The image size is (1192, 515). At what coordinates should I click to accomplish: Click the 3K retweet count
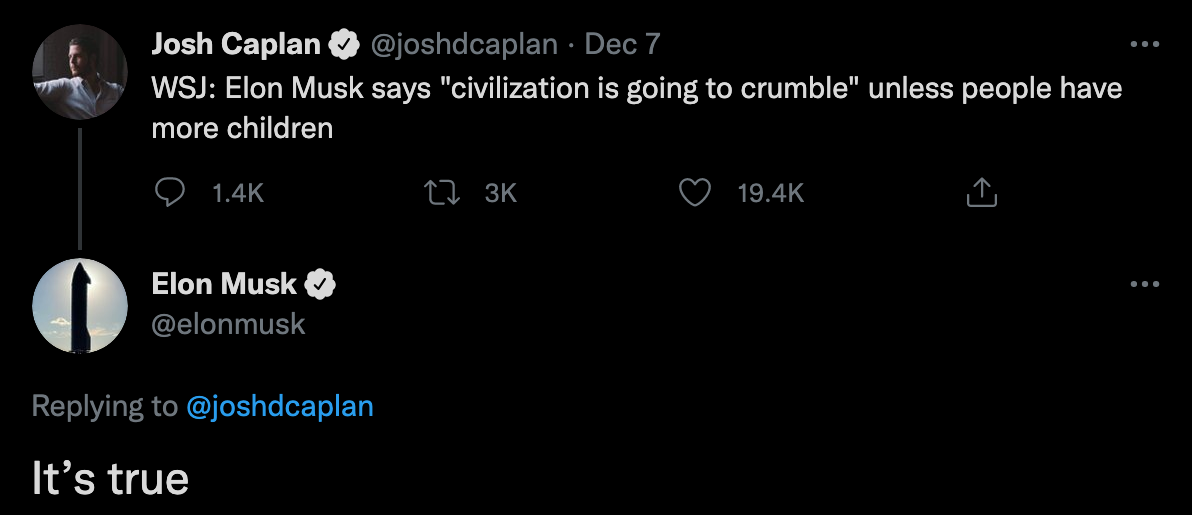(x=500, y=193)
